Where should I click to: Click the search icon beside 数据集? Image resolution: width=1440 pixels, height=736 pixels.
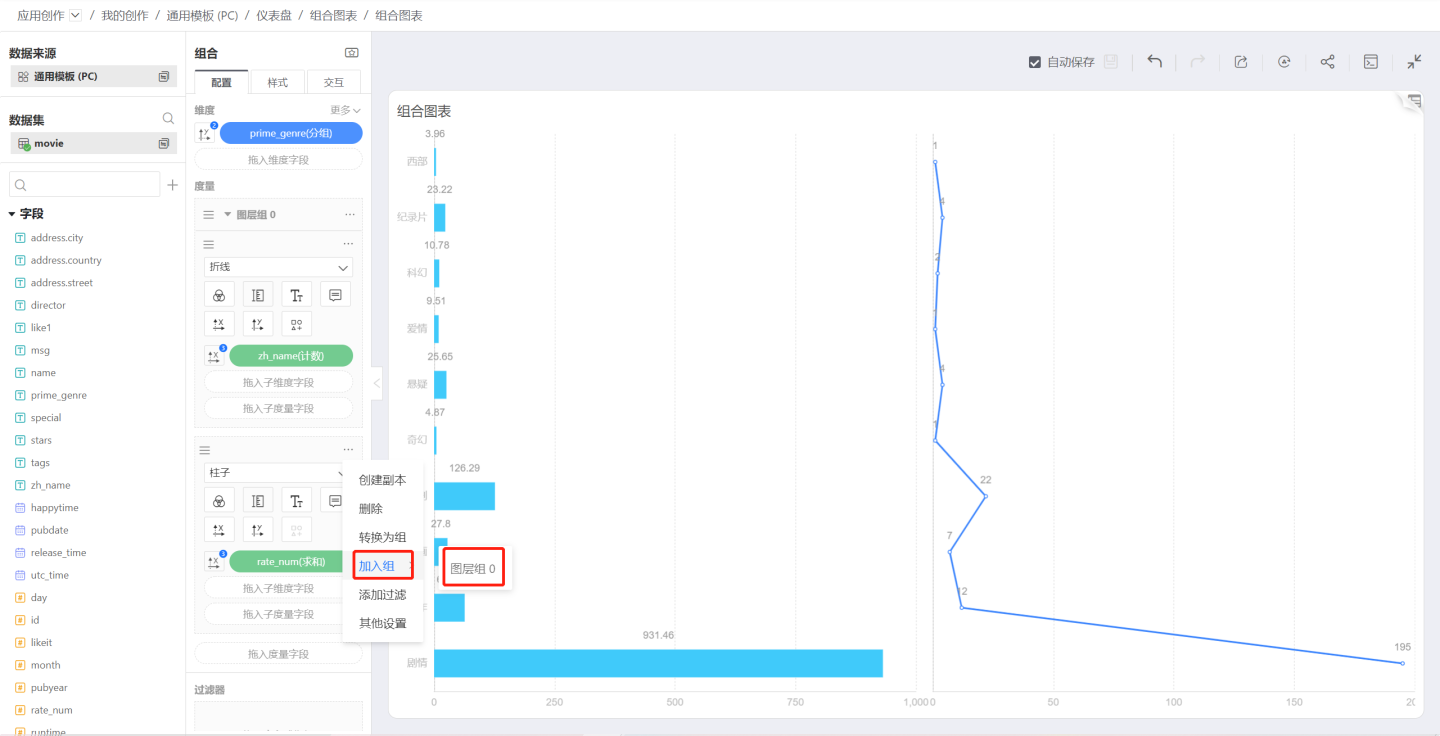tap(168, 119)
